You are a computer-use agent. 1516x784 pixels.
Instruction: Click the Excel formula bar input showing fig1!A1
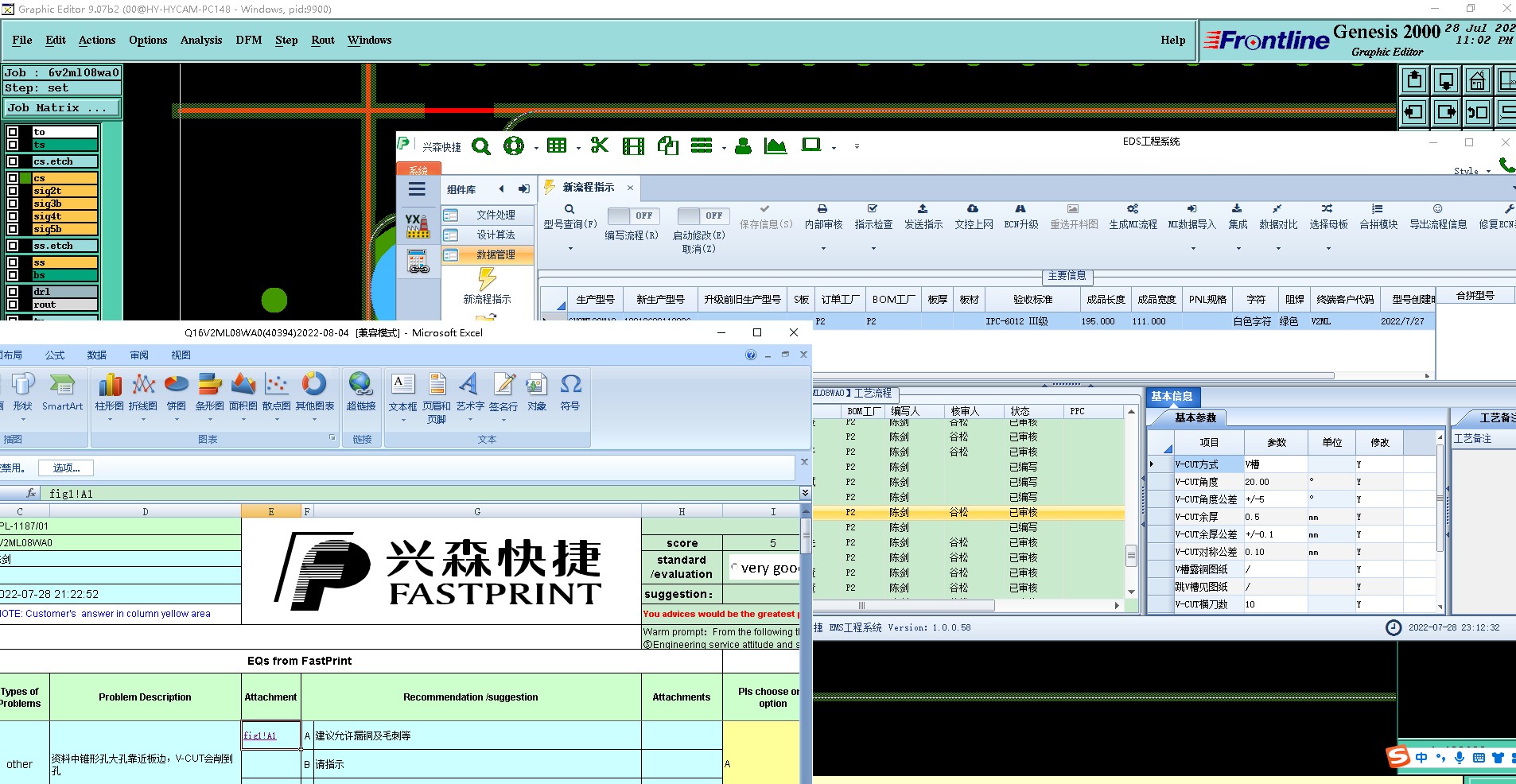pyautogui.click(x=422, y=493)
